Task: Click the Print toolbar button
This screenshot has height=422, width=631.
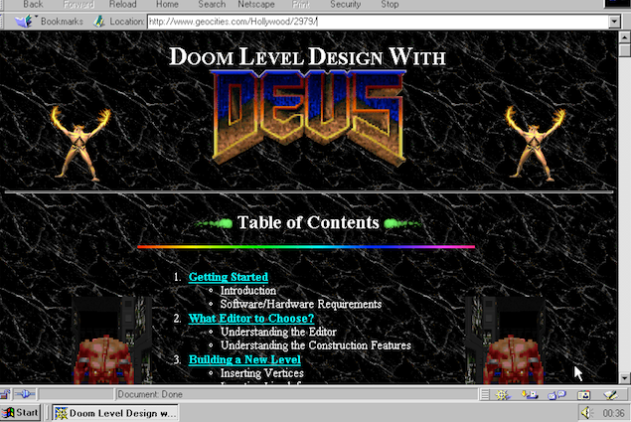Action: (x=301, y=4)
